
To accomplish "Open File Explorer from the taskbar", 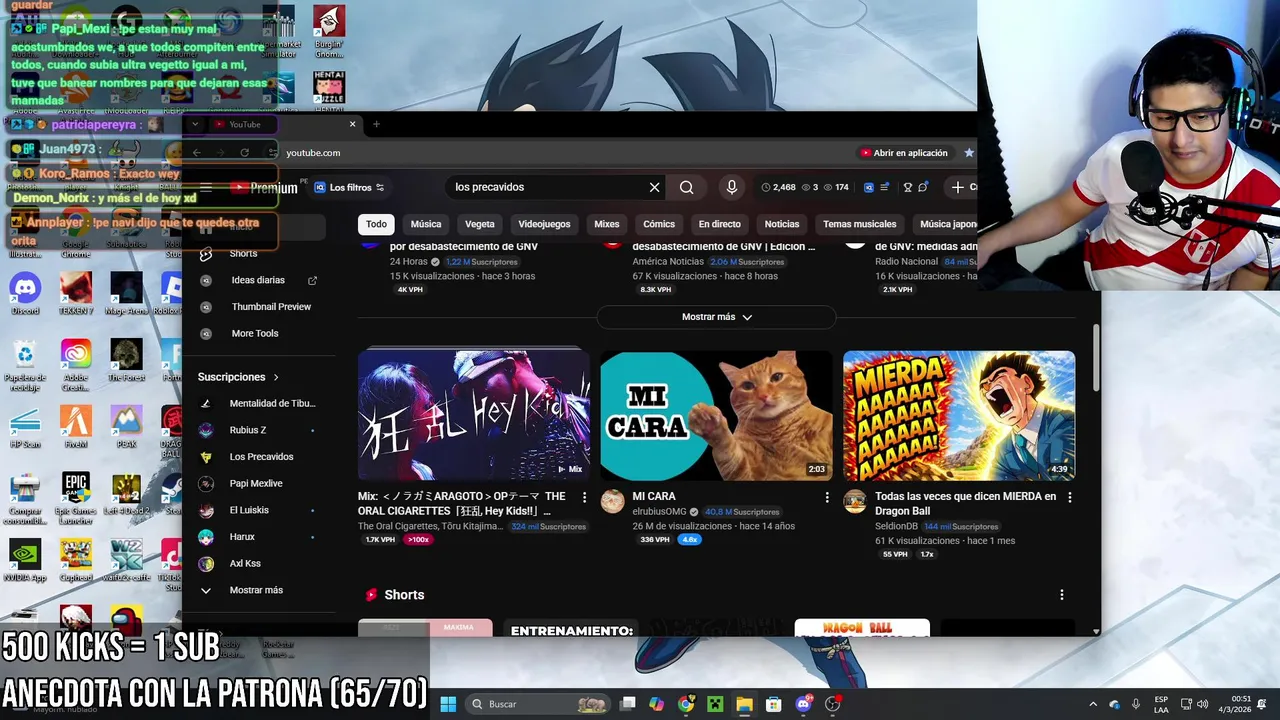I will (744, 704).
